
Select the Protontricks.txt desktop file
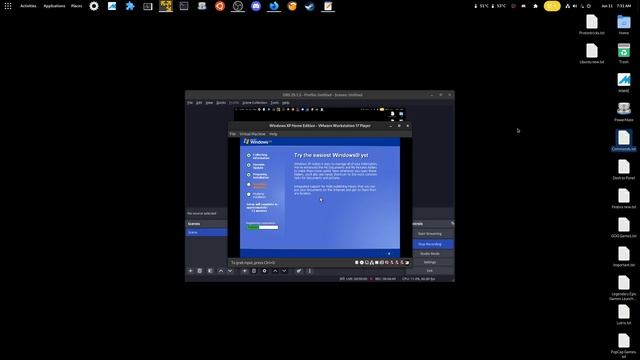click(592, 24)
